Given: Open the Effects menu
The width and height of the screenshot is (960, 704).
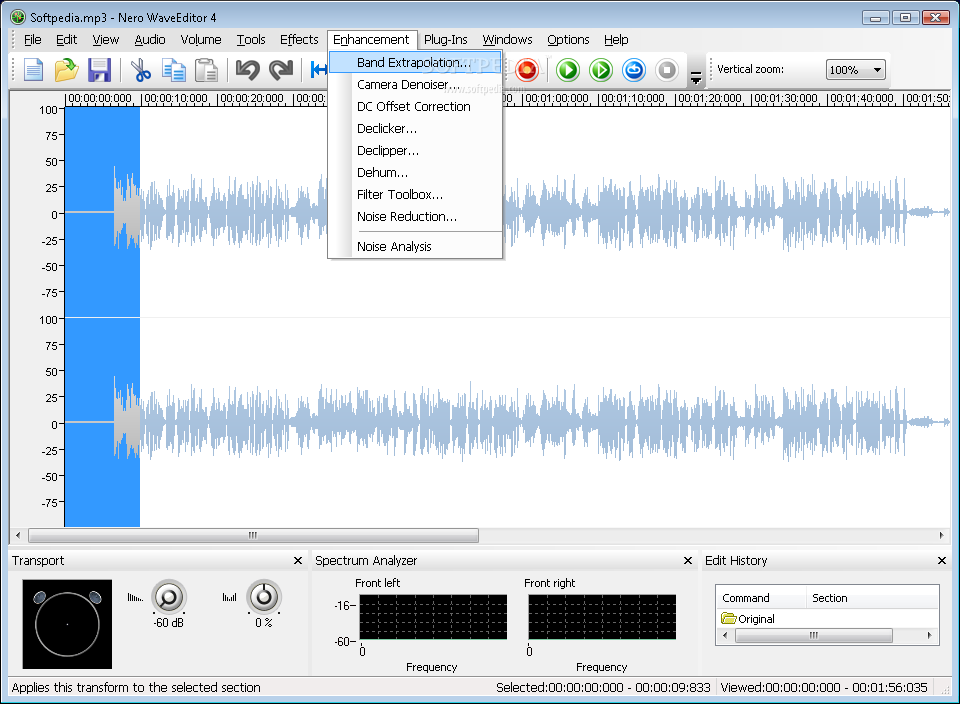Looking at the screenshot, I should [299, 40].
